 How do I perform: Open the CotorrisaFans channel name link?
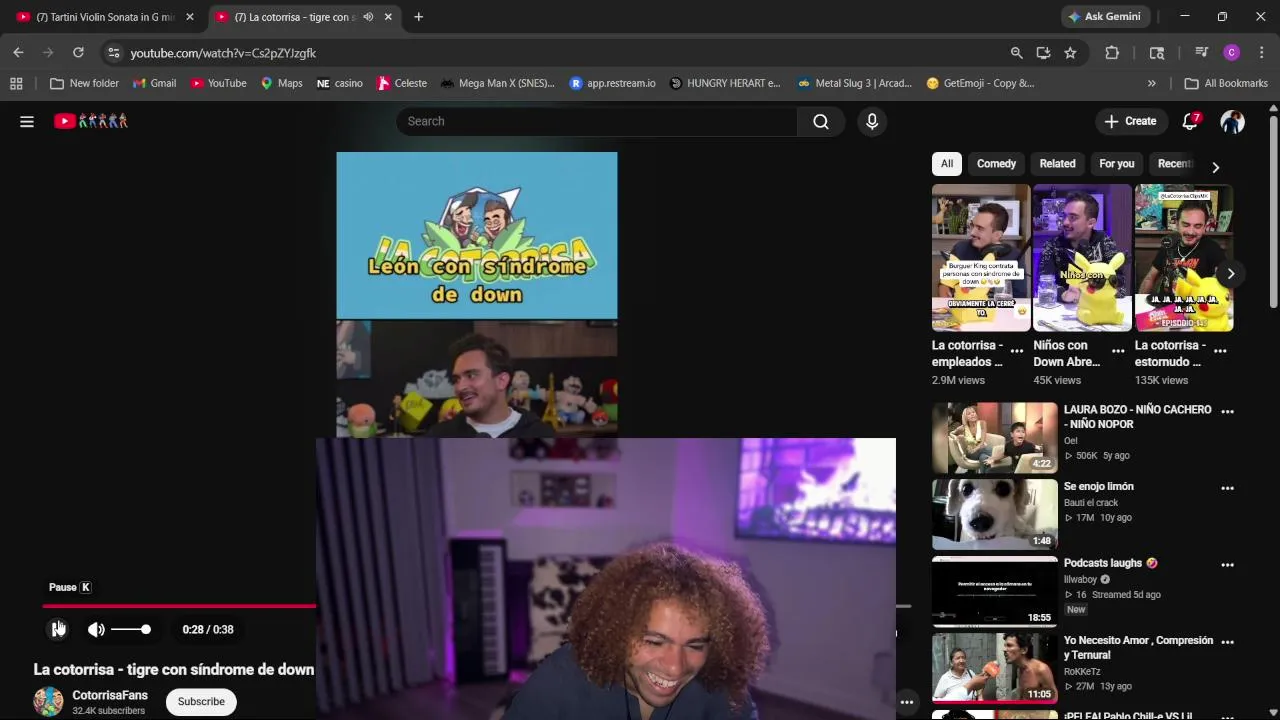tap(110, 695)
